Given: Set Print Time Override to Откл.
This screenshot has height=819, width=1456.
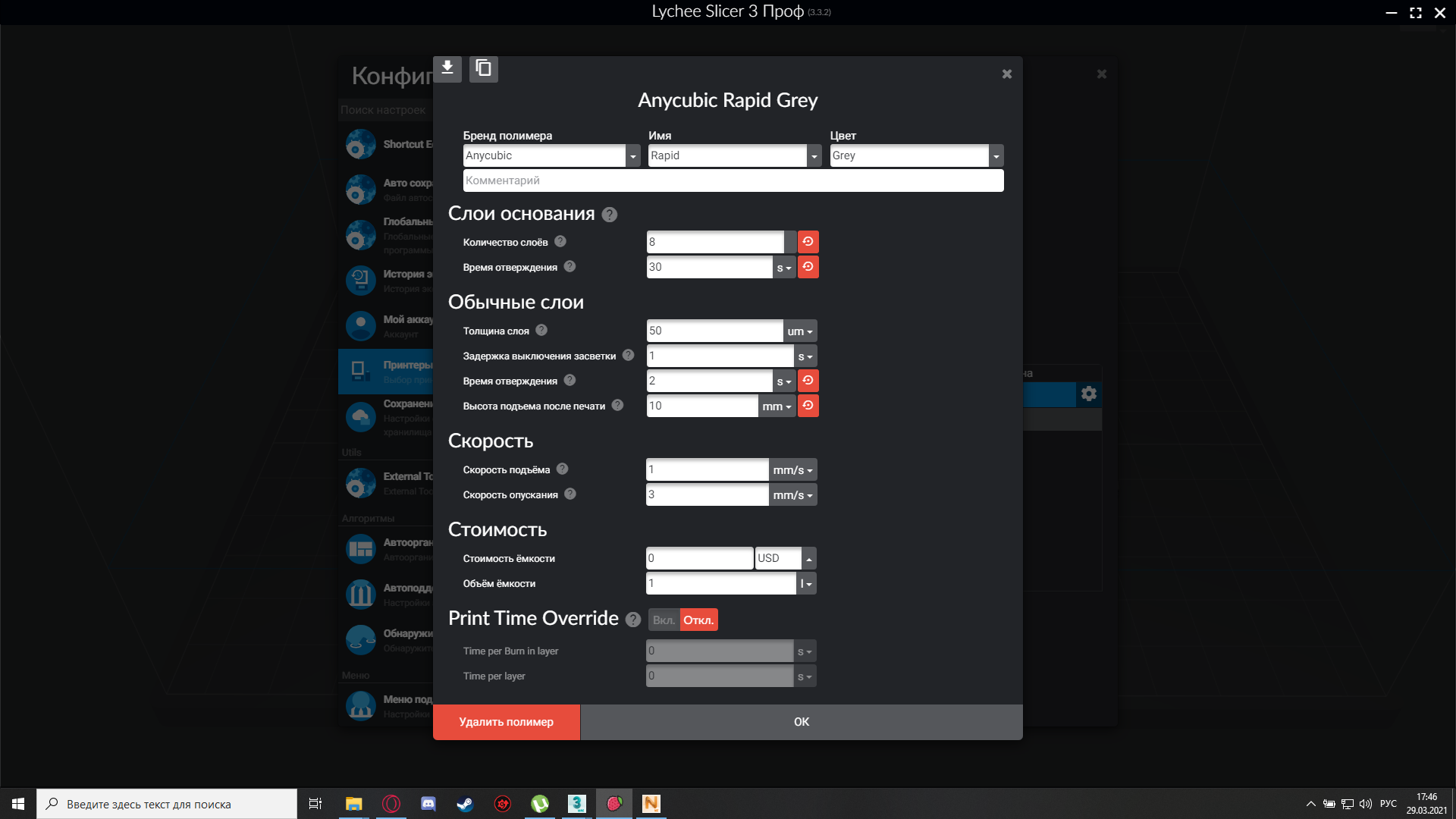Looking at the screenshot, I should [698, 620].
